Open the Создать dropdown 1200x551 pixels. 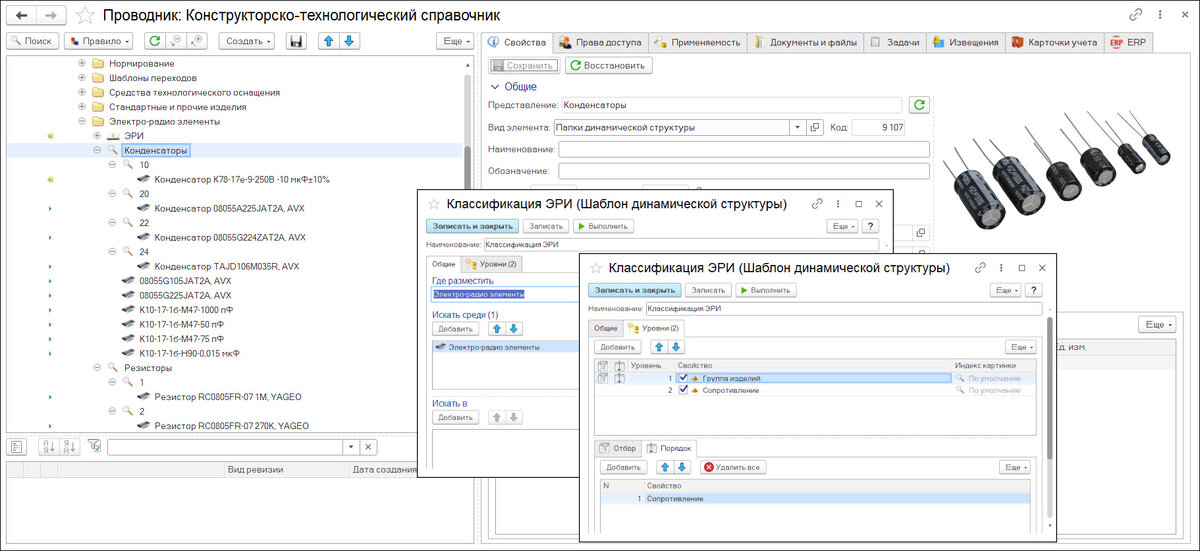click(x=246, y=41)
